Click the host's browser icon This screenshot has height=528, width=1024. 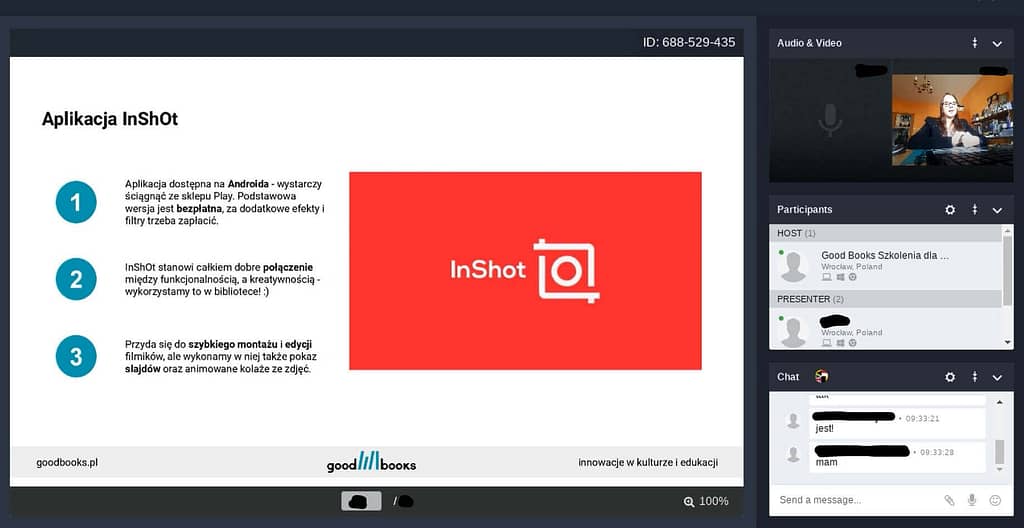pyautogui.click(x=852, y=277)
